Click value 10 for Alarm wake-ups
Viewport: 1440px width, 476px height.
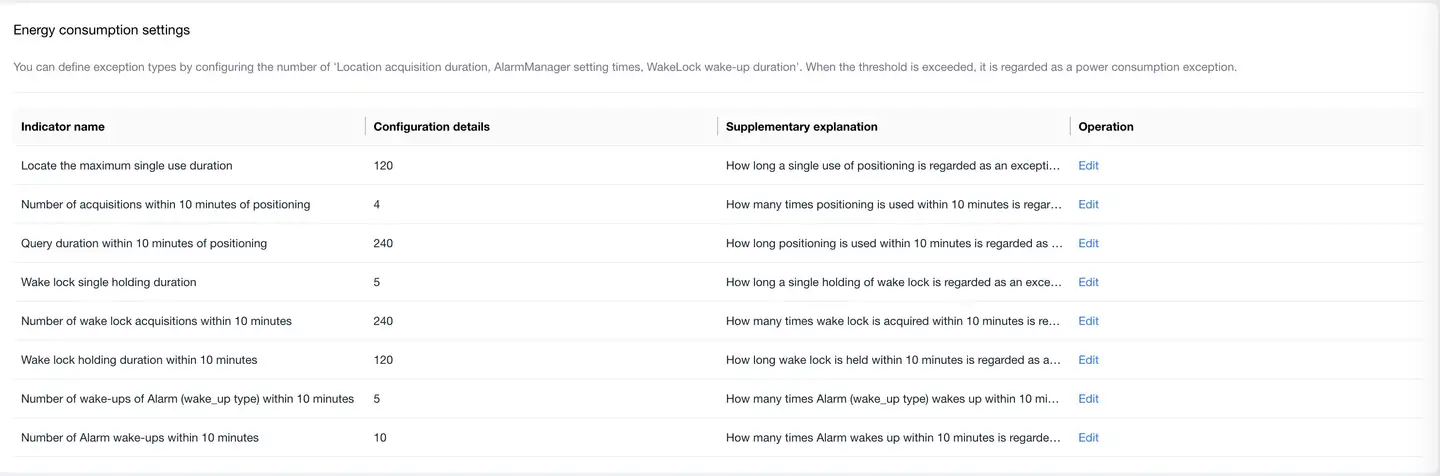(x=380, y=438)
